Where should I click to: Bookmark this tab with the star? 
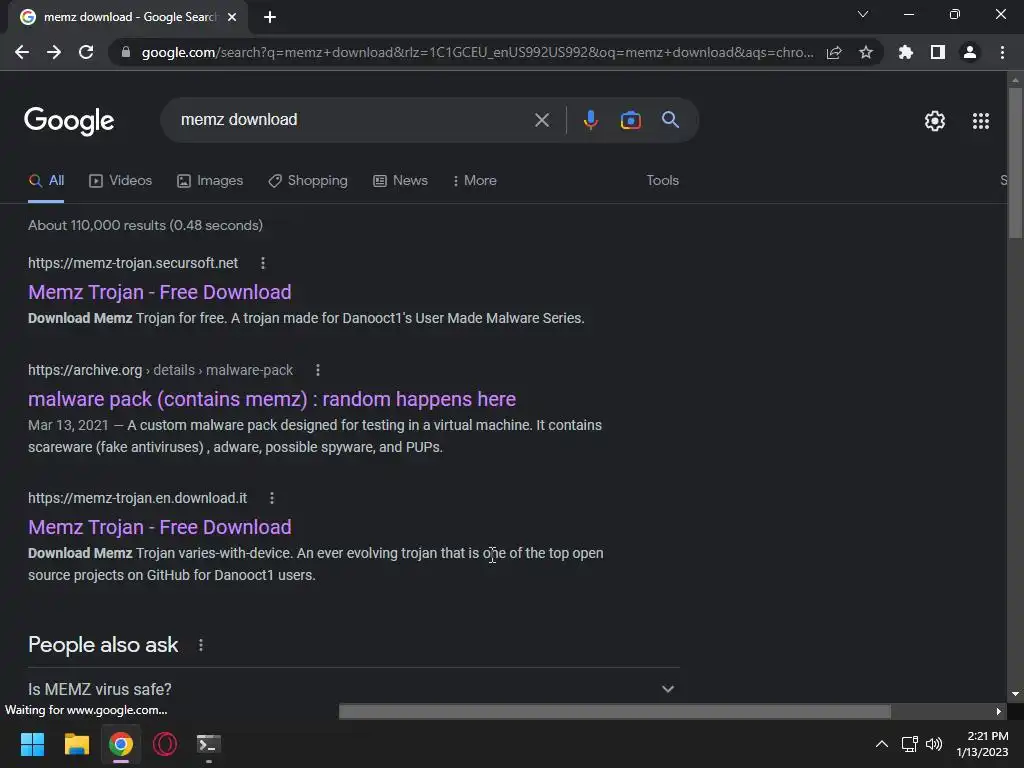pyautogui.click(x=866, y=52)
